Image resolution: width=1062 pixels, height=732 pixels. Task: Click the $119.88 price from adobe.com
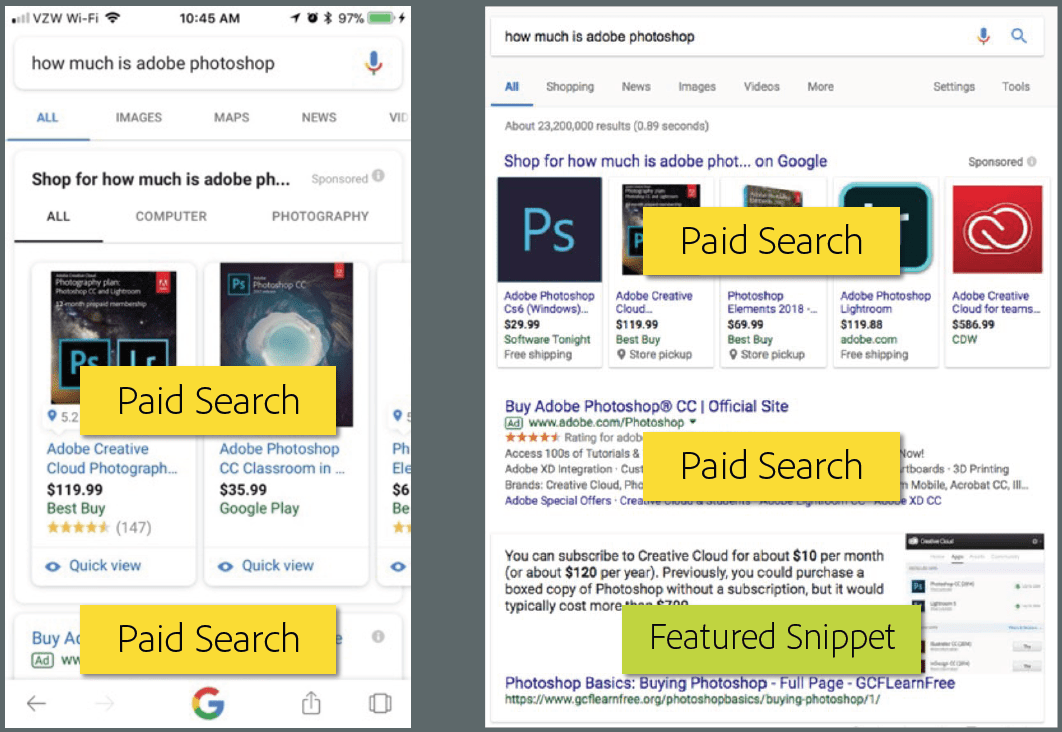click(x=862, y=324)
